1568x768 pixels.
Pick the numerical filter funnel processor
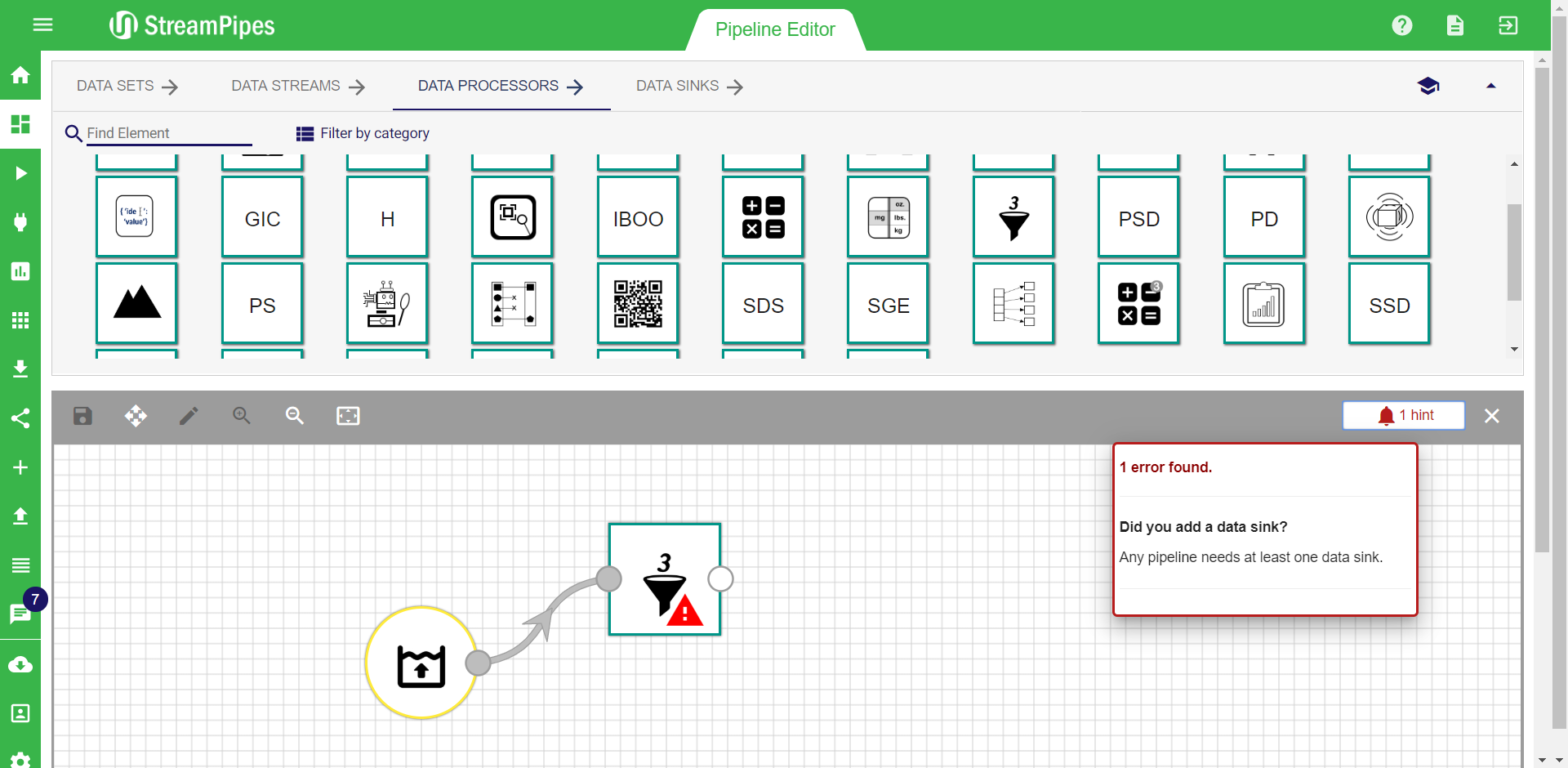[1013, 217]
